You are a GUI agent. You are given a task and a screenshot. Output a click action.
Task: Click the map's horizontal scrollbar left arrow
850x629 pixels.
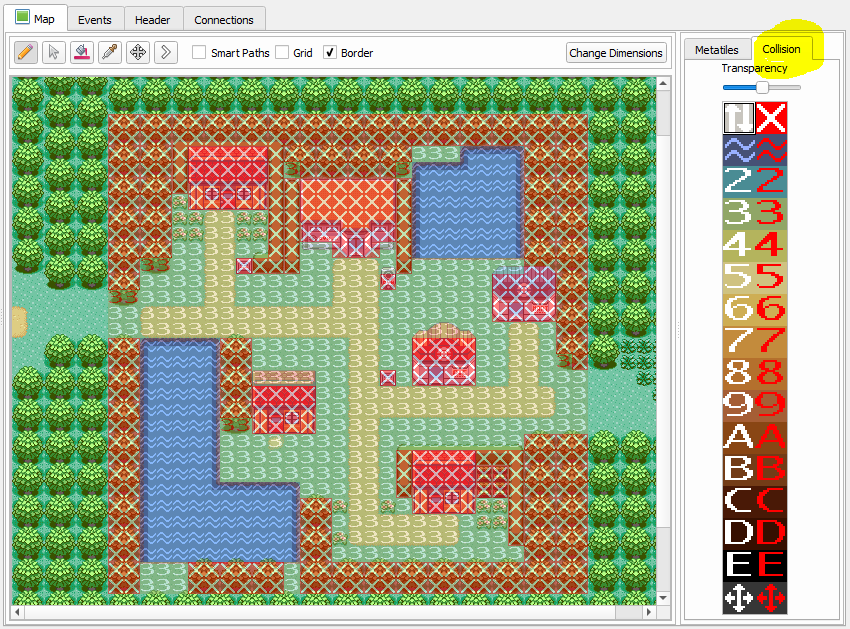pyautogui.click(x=17, y=612)
